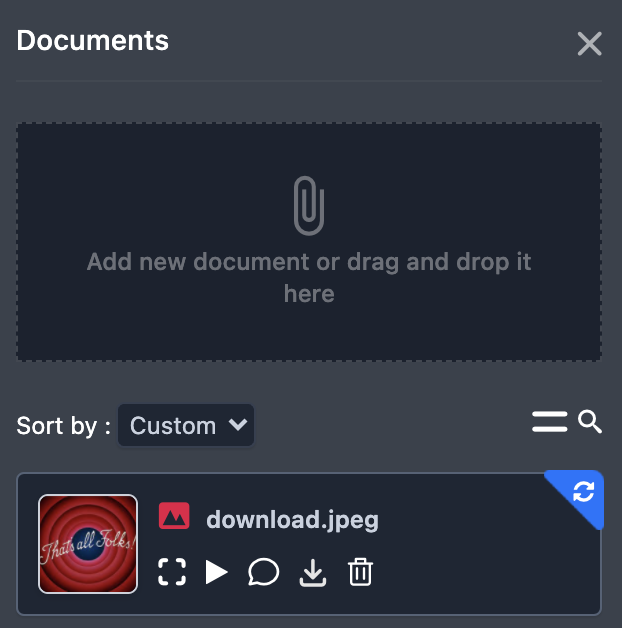Play download.jpeg with the play icon

(x=216, y=572)
